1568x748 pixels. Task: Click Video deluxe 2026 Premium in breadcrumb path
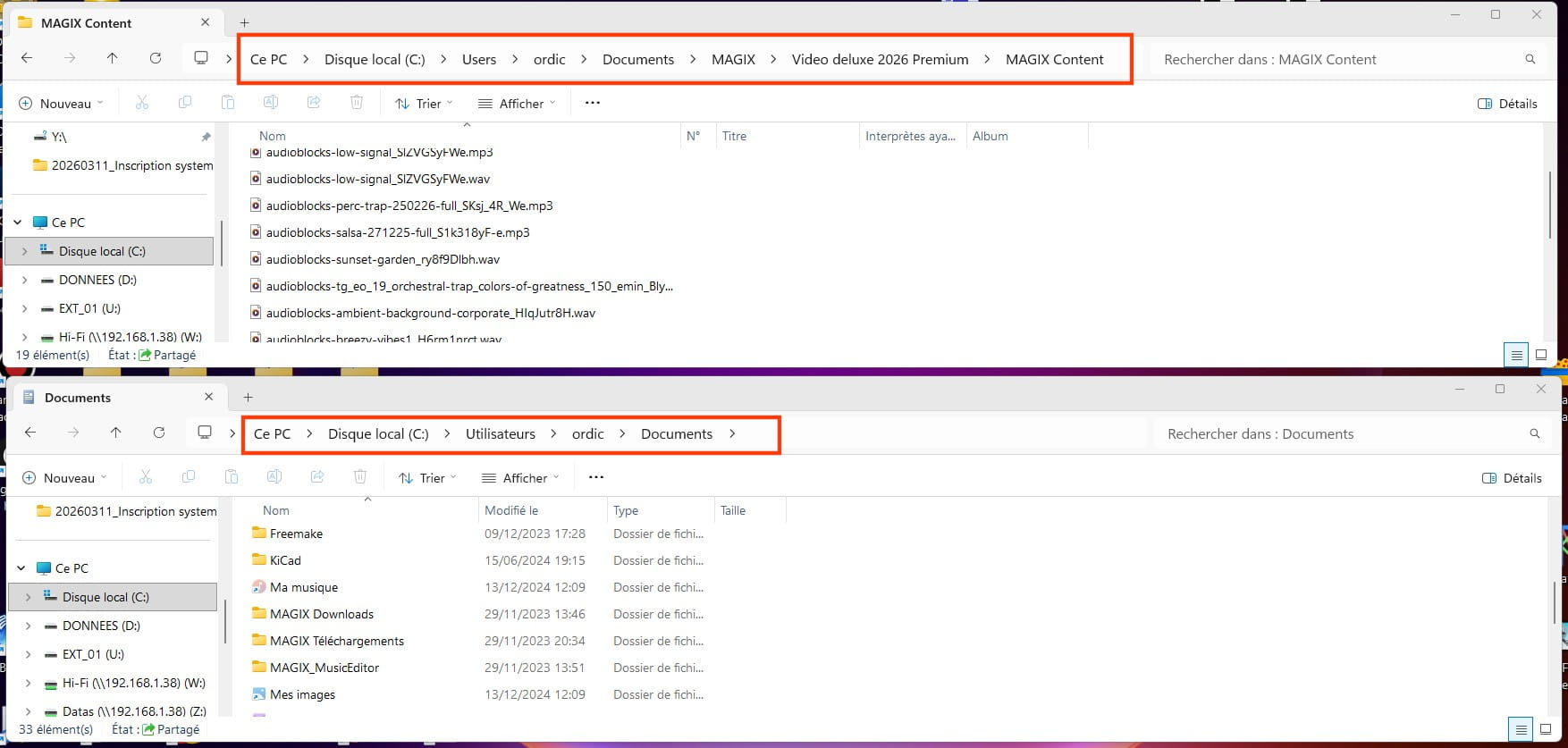coord(880,59)
